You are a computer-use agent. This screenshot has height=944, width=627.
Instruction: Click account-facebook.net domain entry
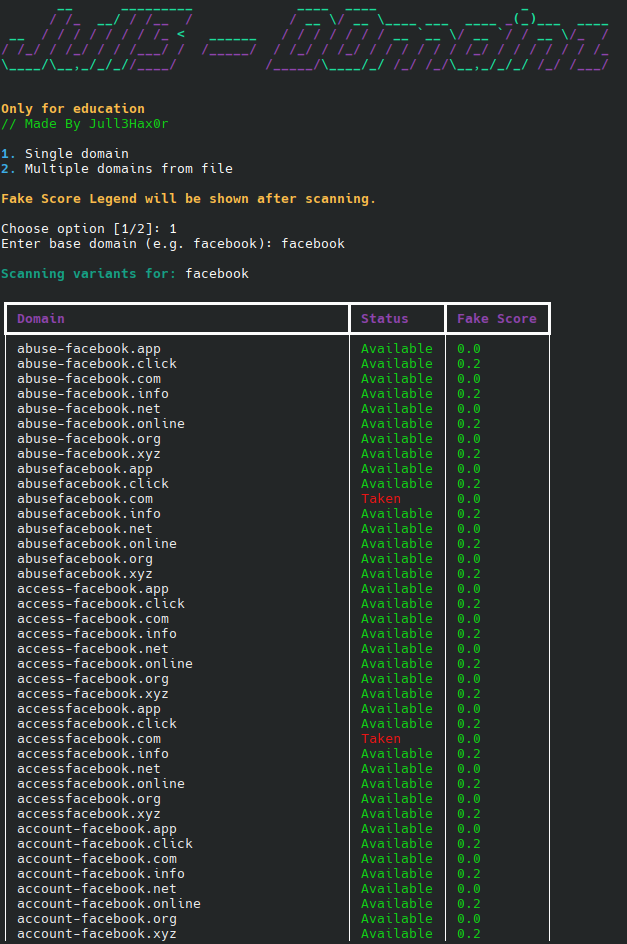pos(97,889)
